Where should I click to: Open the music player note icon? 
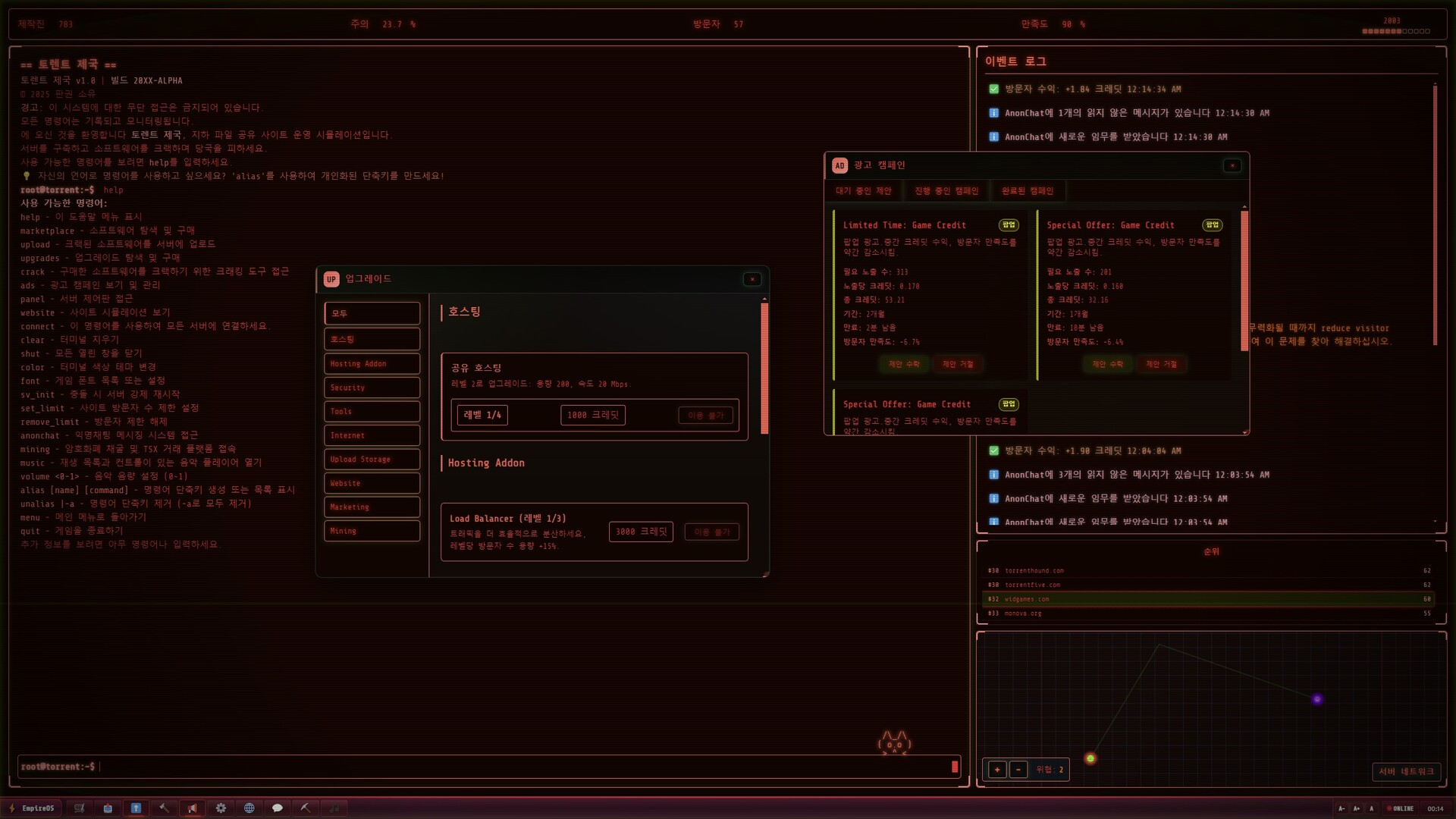point(334,808)
